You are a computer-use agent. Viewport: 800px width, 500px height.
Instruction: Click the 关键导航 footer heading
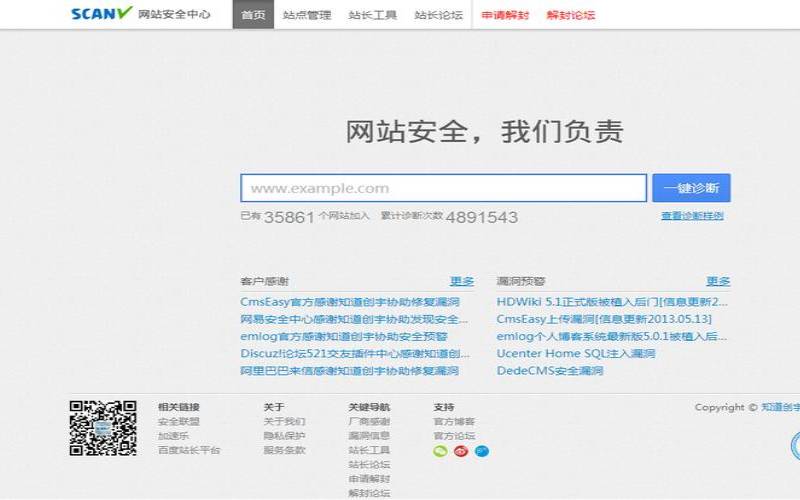pyautogui.click(x=369, y=407)
